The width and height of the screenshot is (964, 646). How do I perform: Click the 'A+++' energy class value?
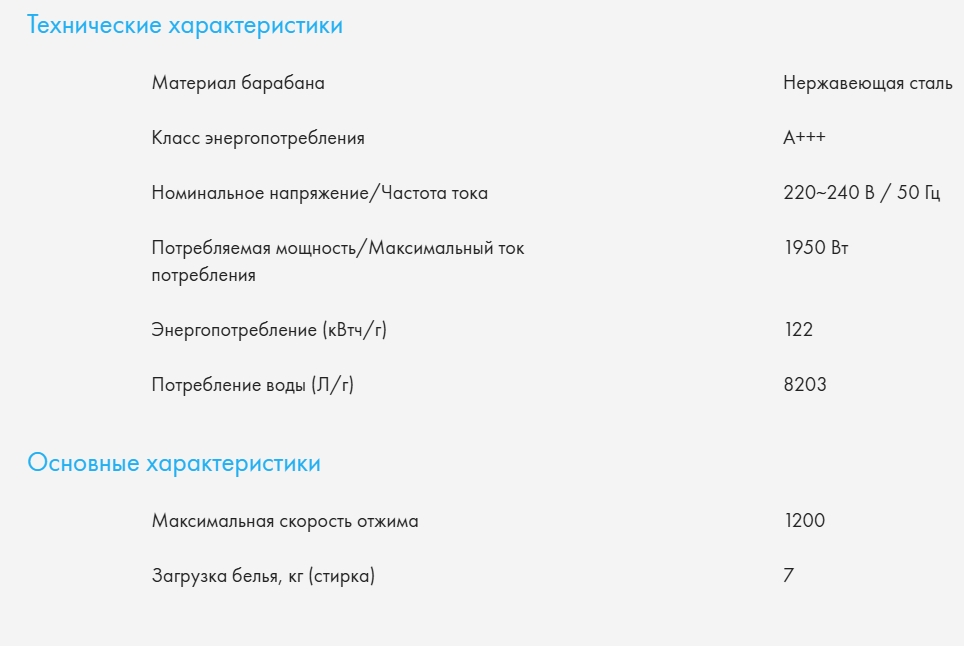(x=804, y=139)
